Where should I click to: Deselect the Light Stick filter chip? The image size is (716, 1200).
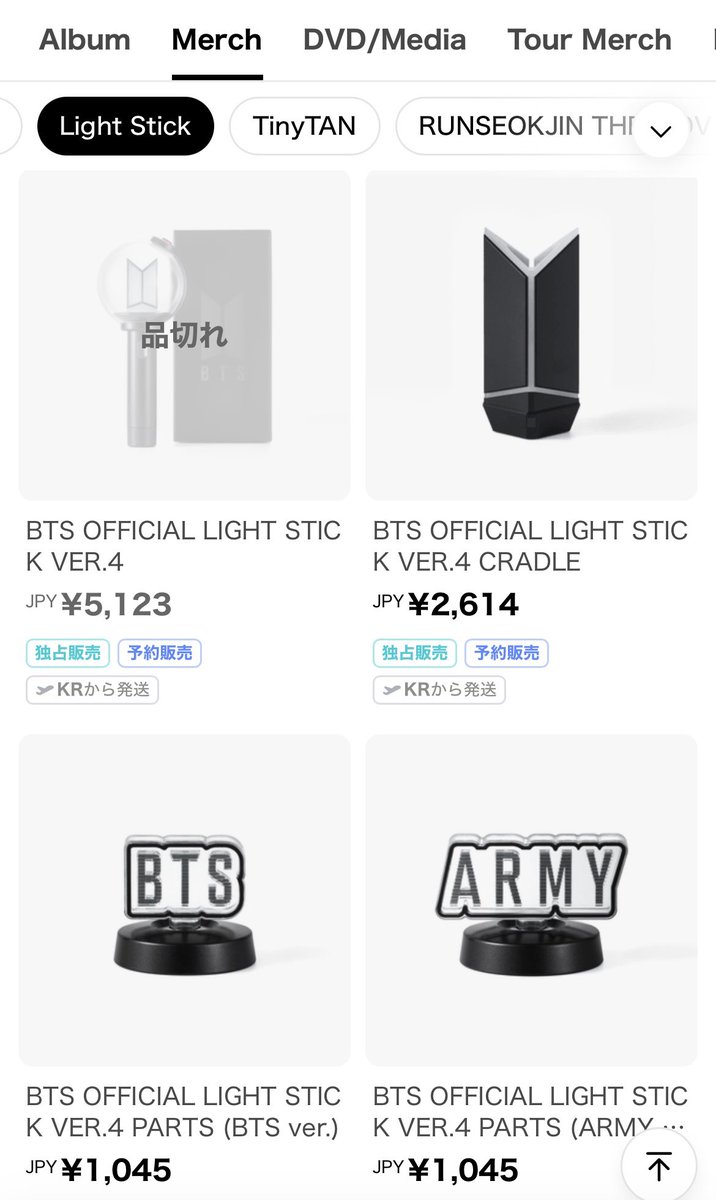click(125, 126)
